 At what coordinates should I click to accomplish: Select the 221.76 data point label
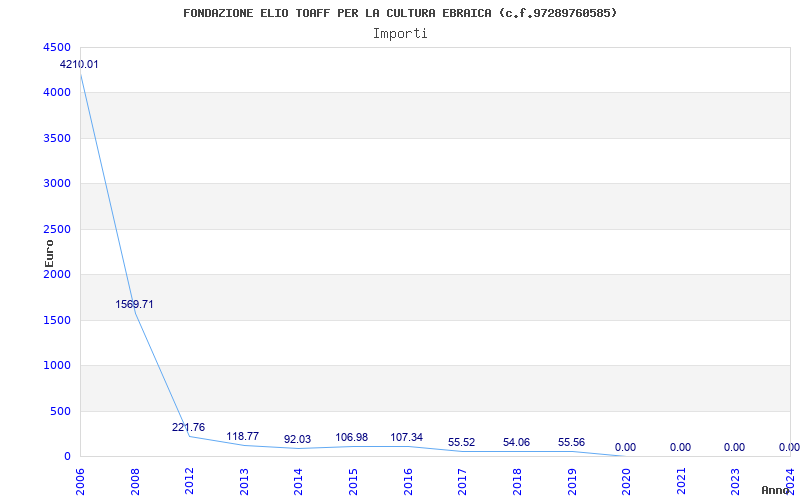tap(188, 428)
